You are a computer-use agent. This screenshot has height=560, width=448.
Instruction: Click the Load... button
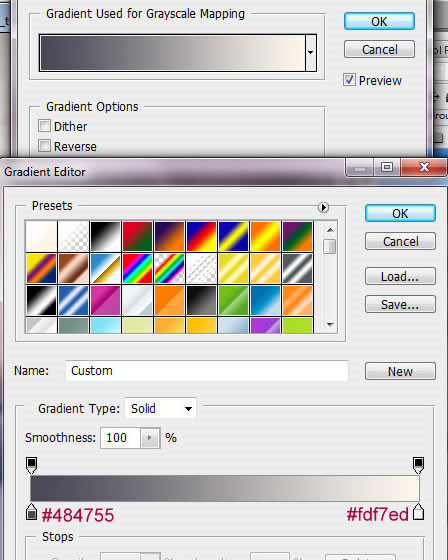pyautogui.click(x=400, y=276)
